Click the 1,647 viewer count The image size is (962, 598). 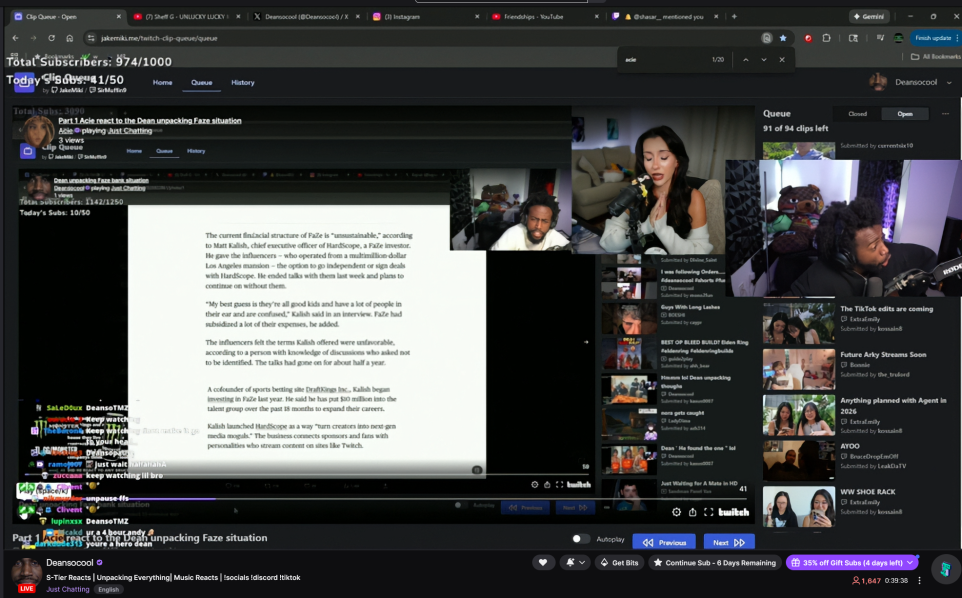[x=866, y=580]
